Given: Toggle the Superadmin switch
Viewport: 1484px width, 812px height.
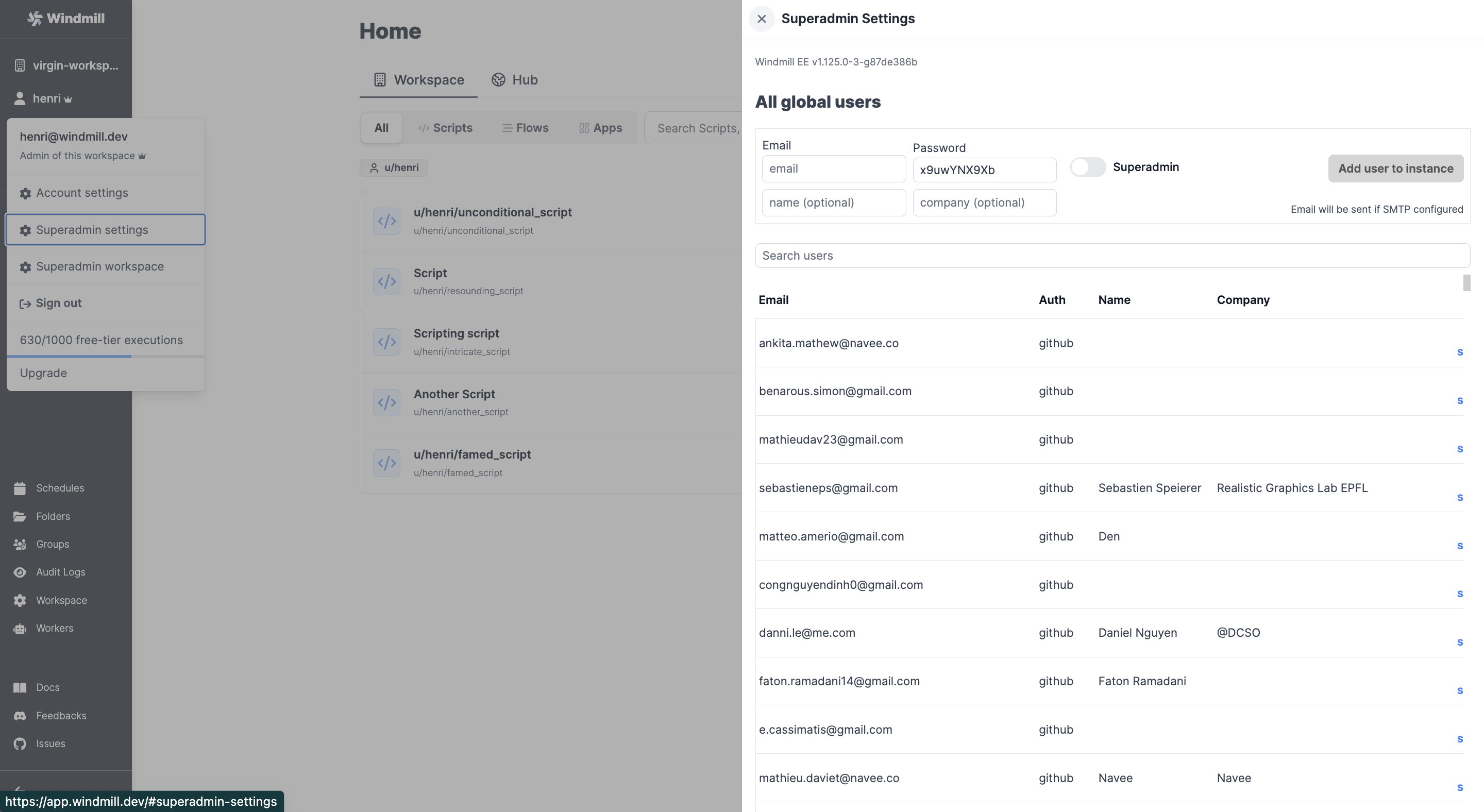Looking at the screenshot, I should [1088, 167].
